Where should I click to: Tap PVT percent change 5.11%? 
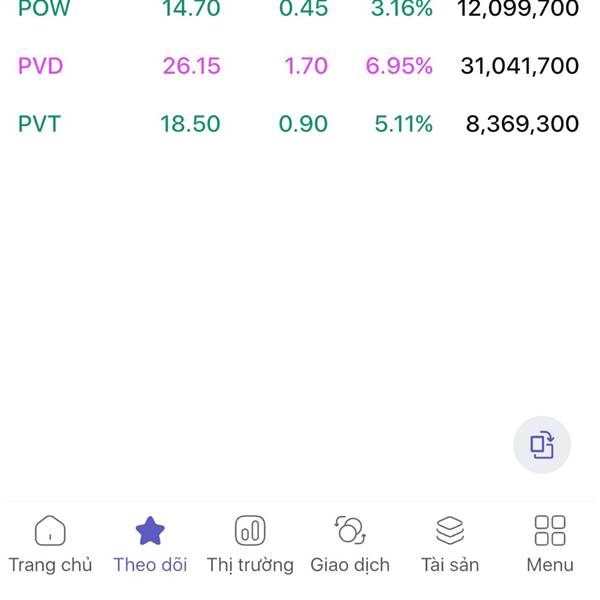403,124
